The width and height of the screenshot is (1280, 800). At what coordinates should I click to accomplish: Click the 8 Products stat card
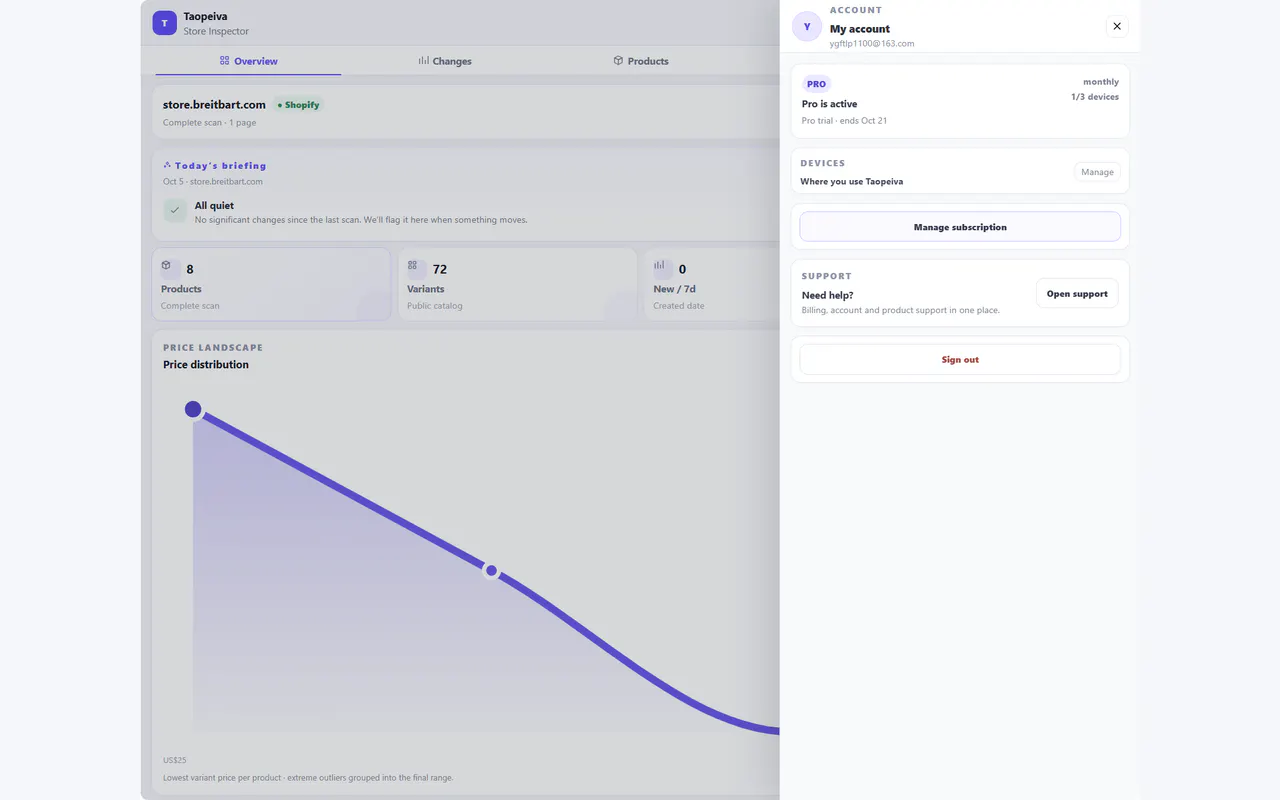271,285
